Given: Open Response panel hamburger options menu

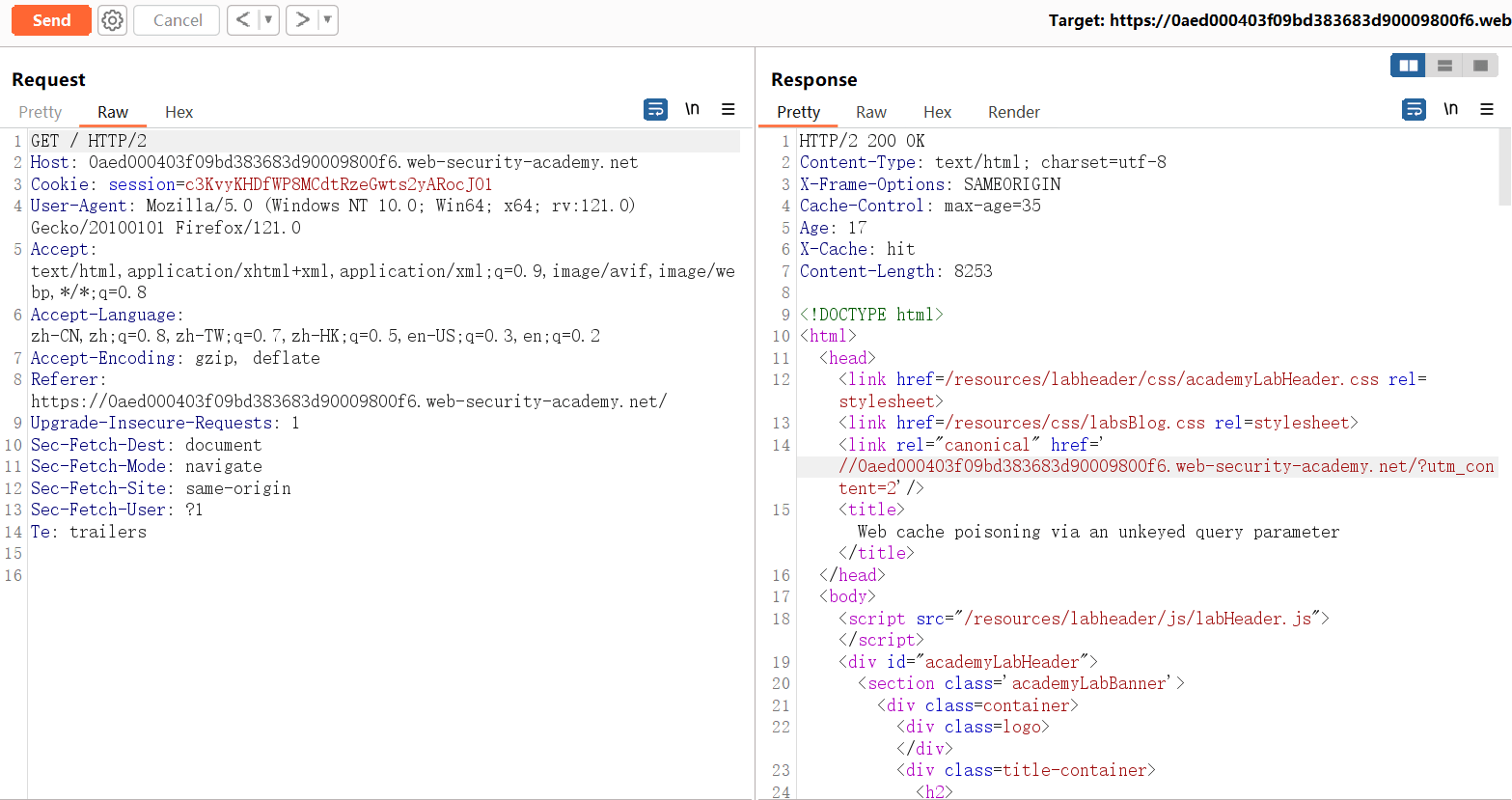Looking at the screenshot, I should point(1487,110).
